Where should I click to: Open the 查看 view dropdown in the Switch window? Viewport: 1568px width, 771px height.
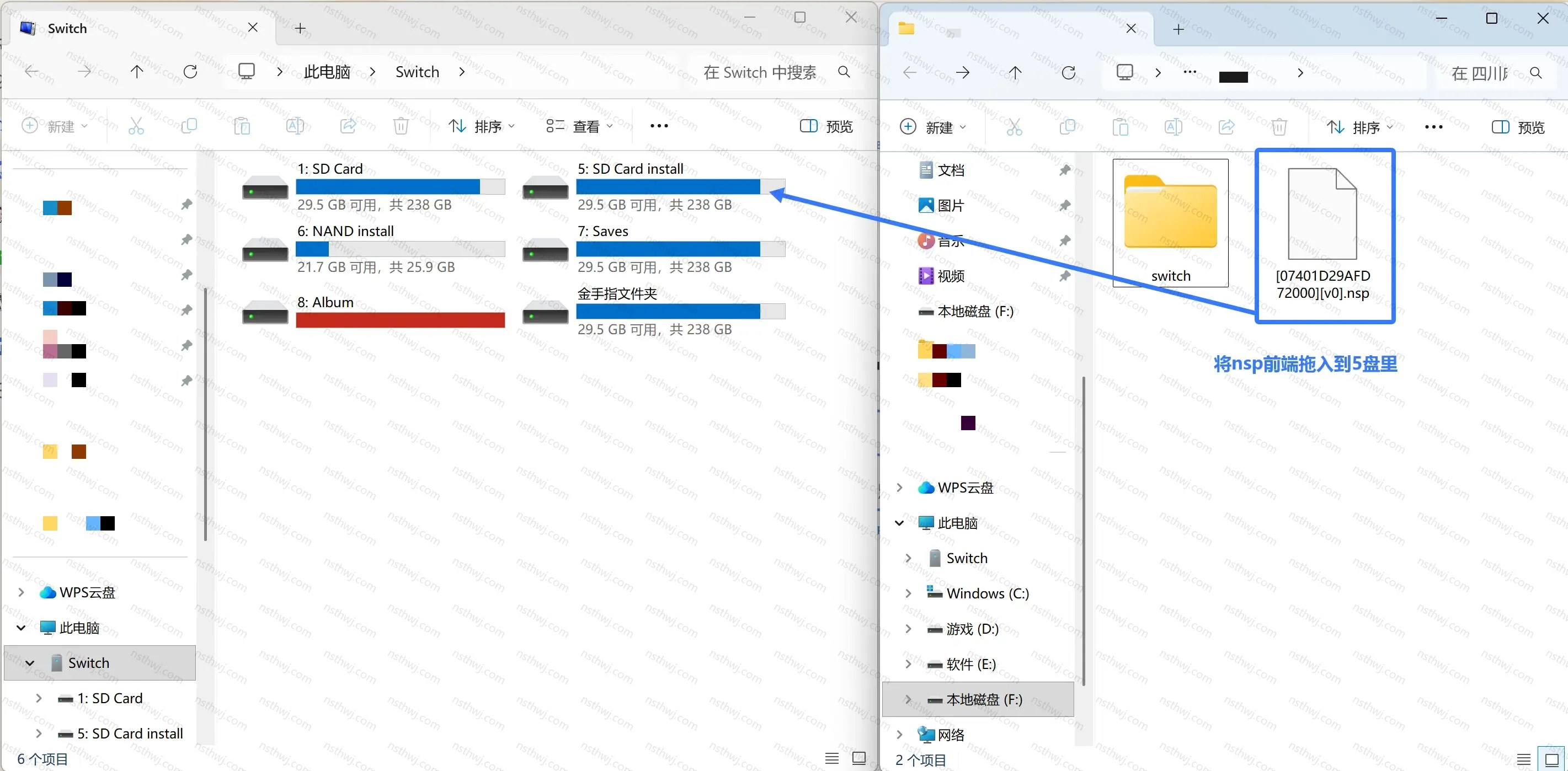tap(579, 126)
